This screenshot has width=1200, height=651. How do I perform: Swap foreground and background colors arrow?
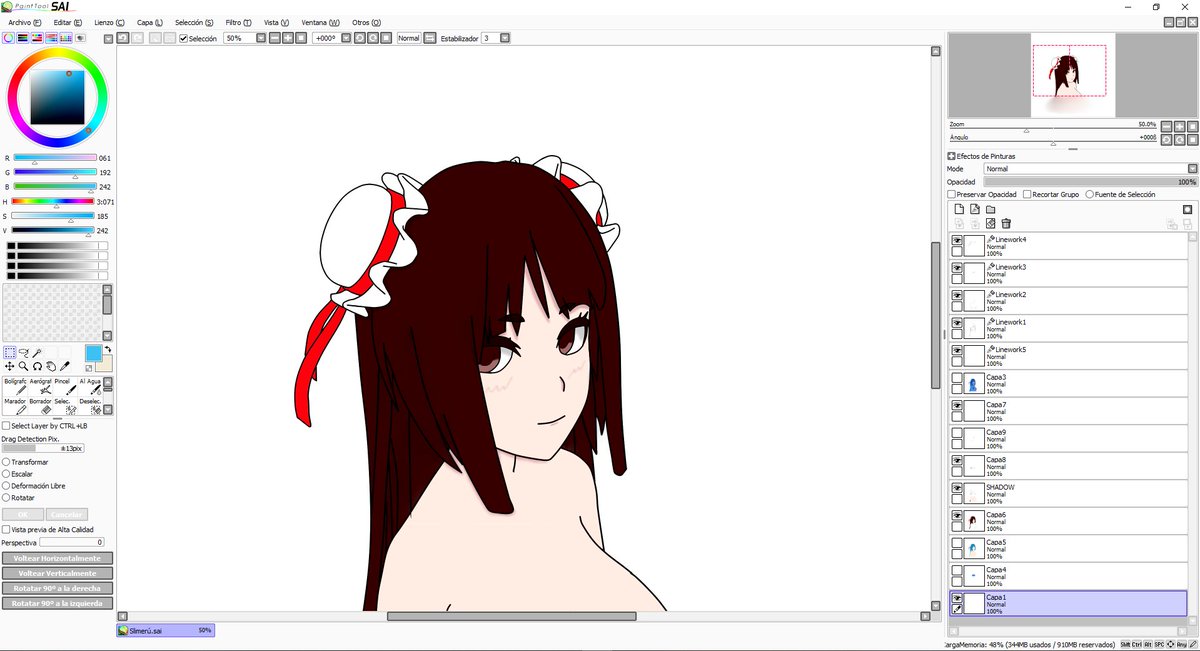107,349
